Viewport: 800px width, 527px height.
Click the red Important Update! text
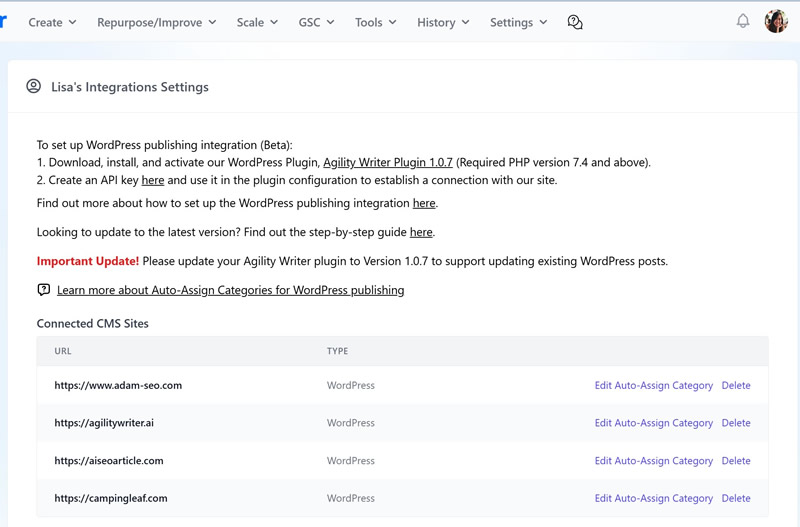coord(88,261)
